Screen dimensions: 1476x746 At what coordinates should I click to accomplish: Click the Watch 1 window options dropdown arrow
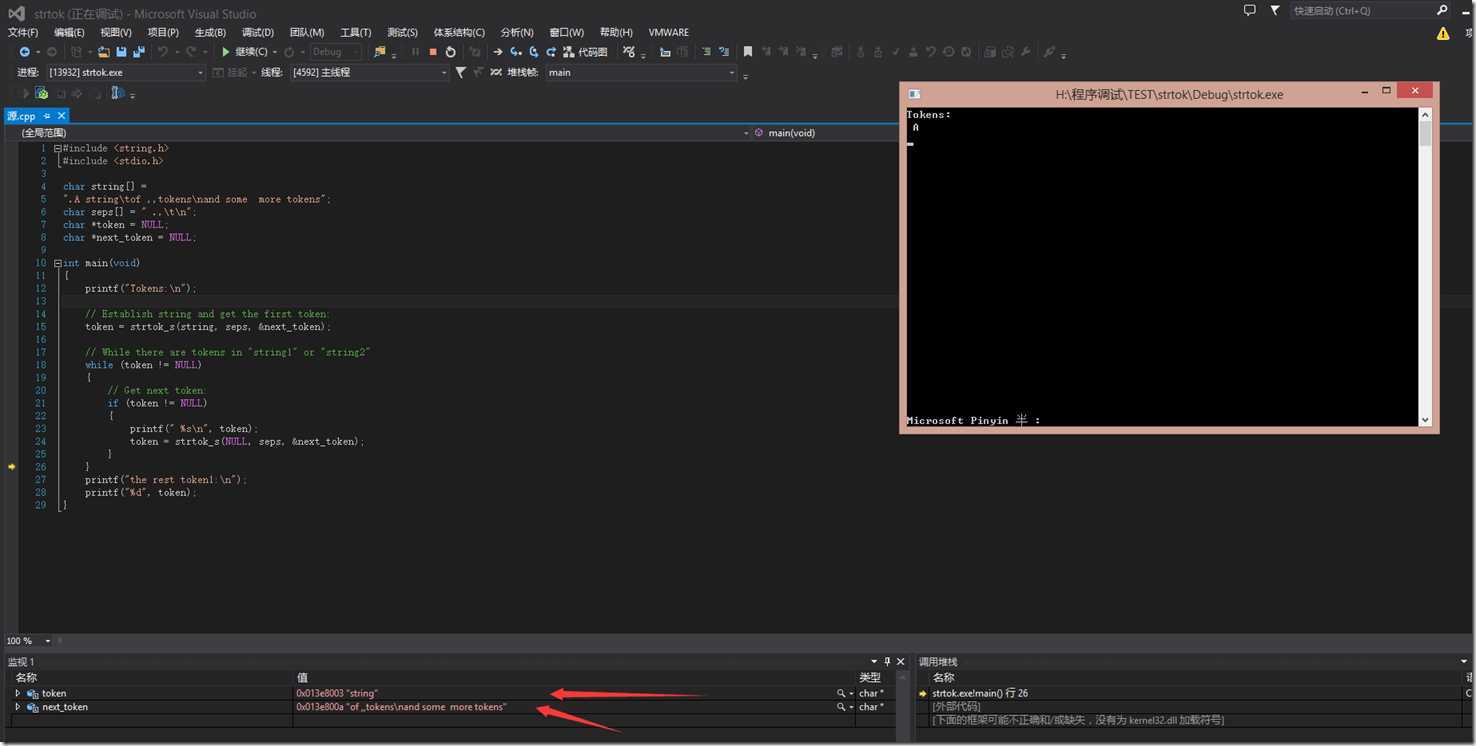coord(874,662)
